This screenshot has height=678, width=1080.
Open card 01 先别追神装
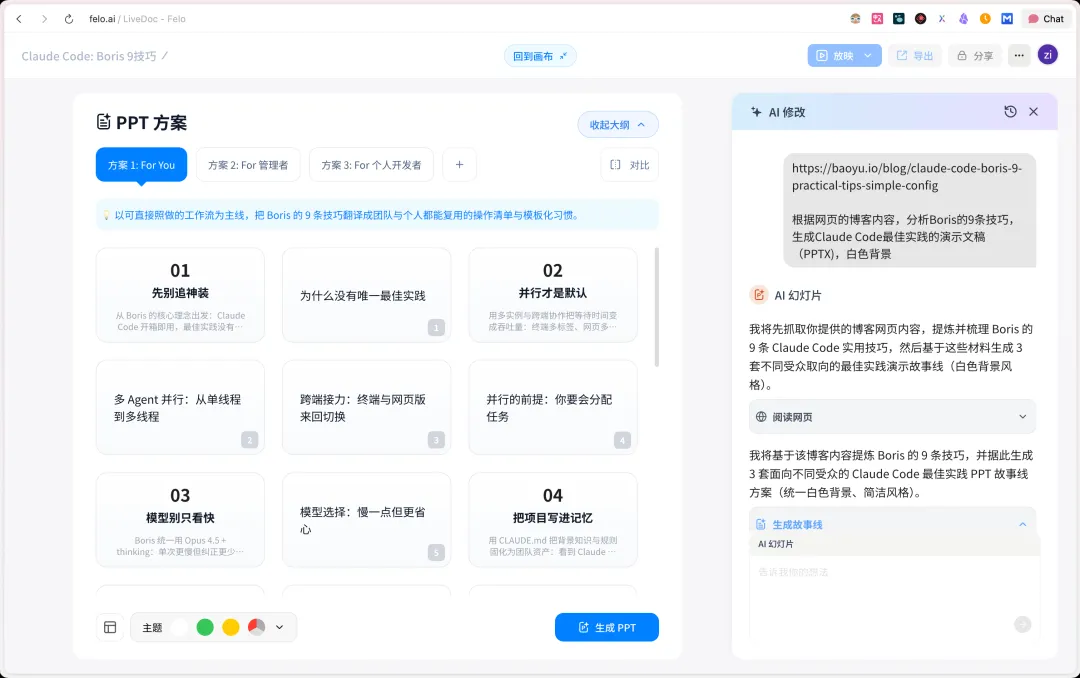coord(180,295)
